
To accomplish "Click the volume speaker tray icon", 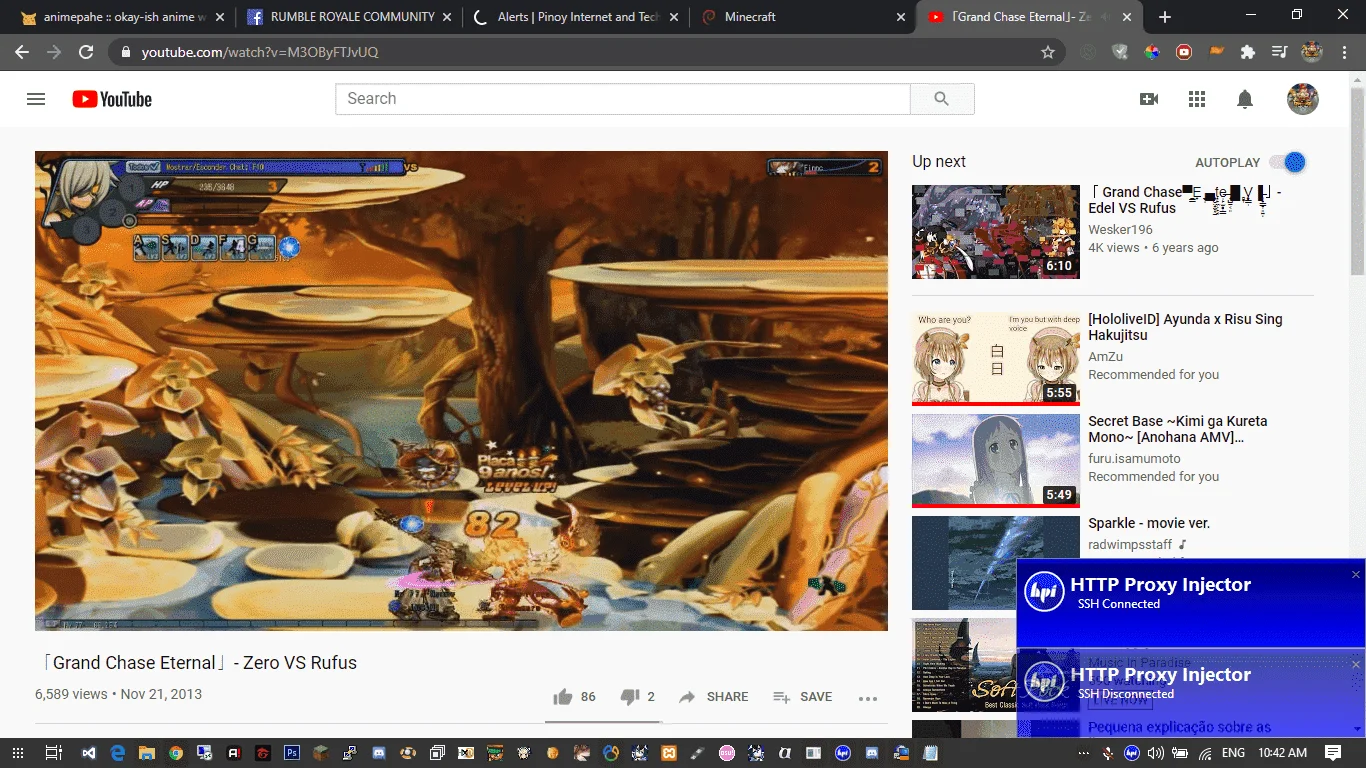I will [1155, 753].
